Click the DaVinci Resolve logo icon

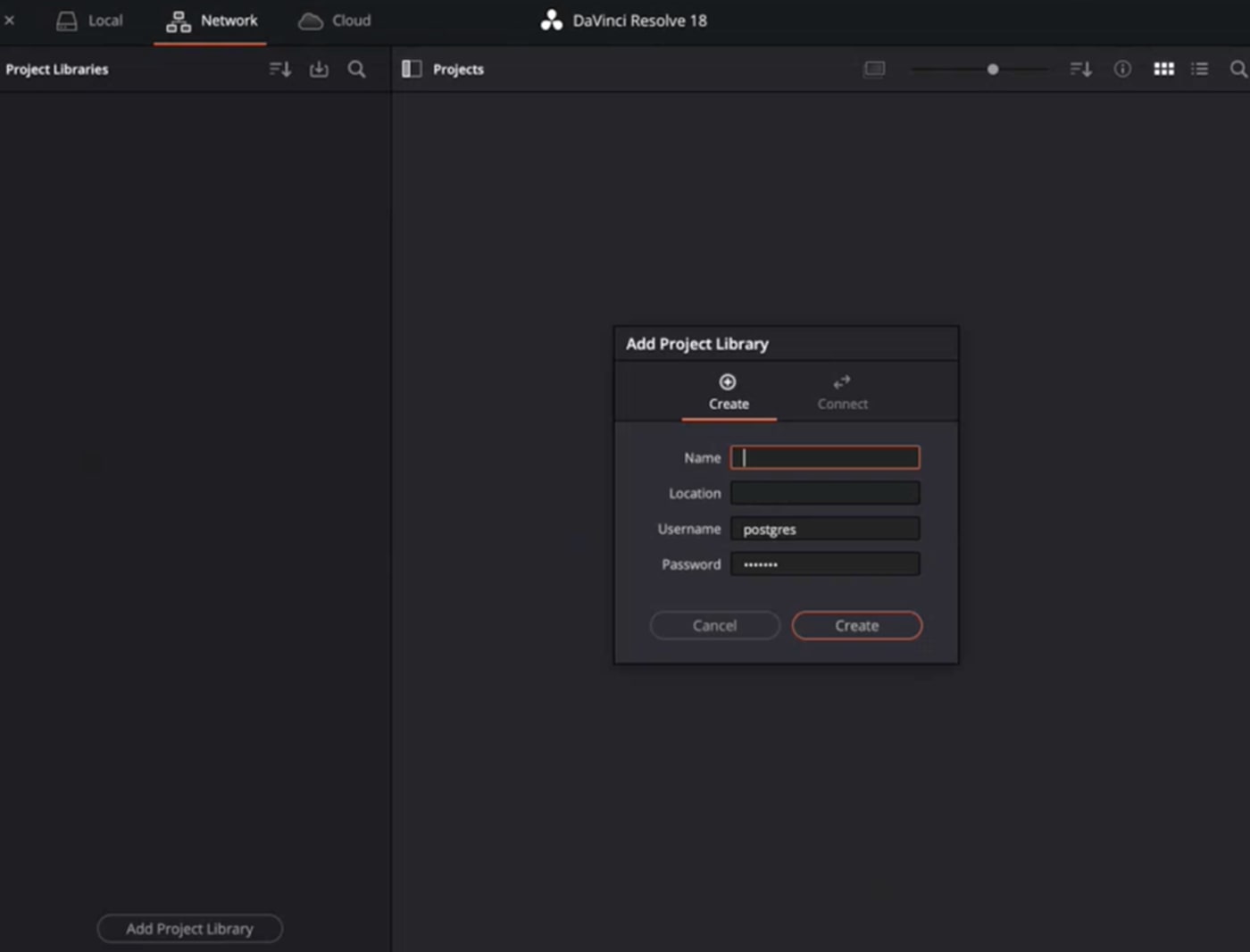point(552,21)
